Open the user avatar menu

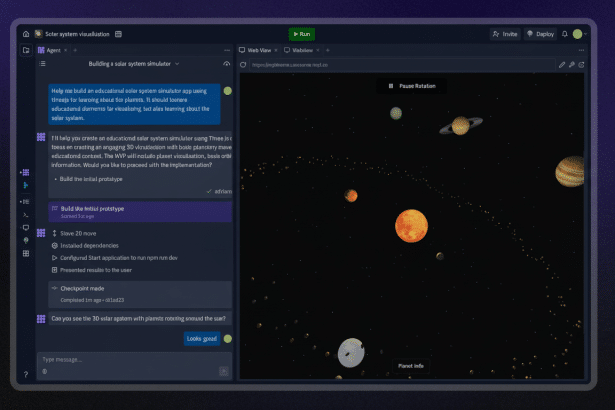(577, 34)
